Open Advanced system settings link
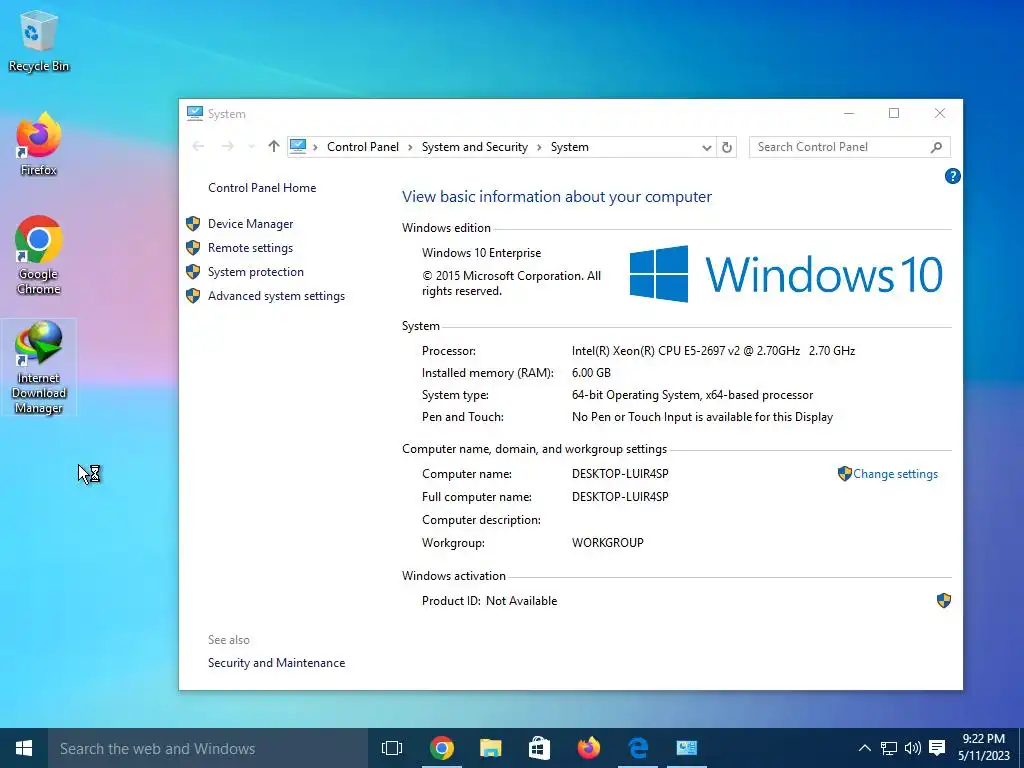 [276, 296]
